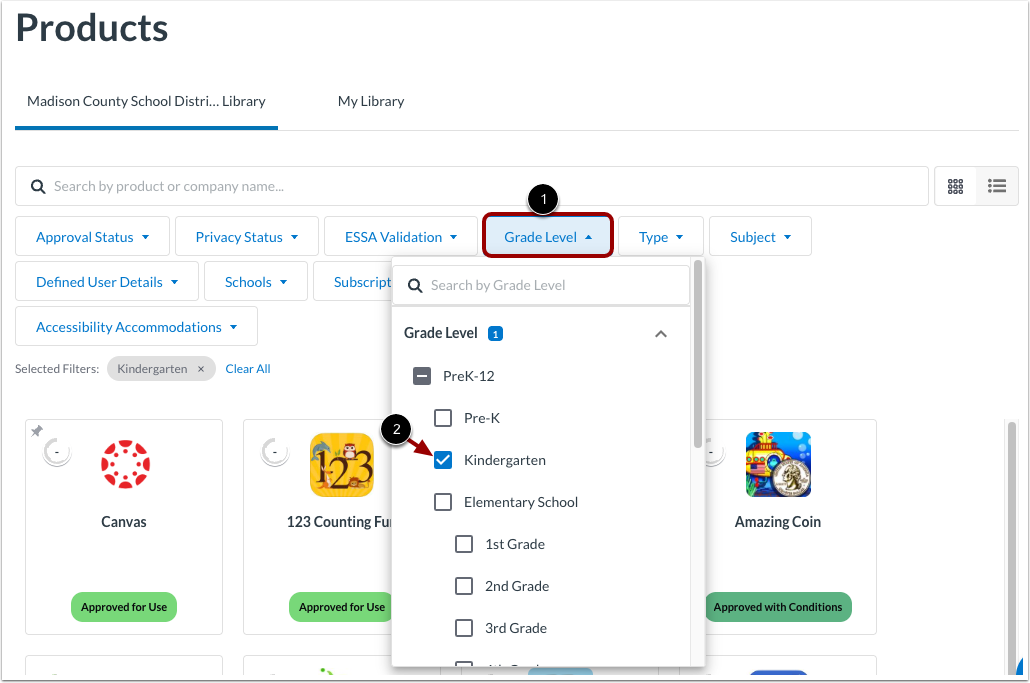
Task: Open the 123 Counting Fun product title
Action: tap(340, 522)
